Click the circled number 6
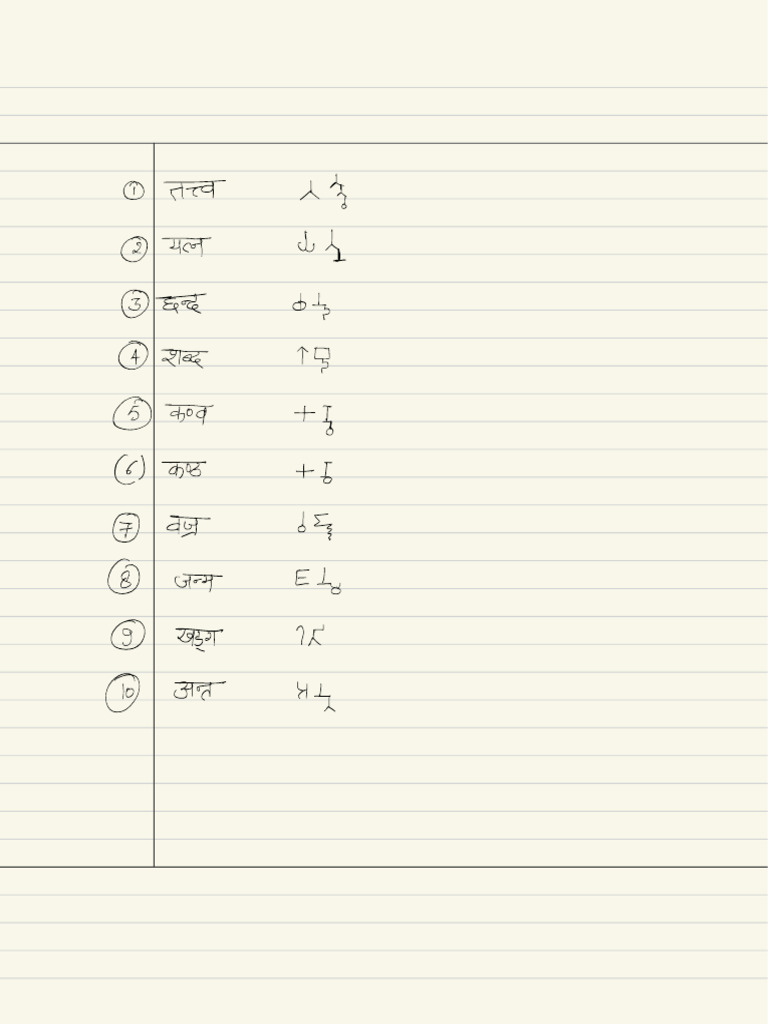This screenshot has height=1024, width=768. [x=130, y=469]
